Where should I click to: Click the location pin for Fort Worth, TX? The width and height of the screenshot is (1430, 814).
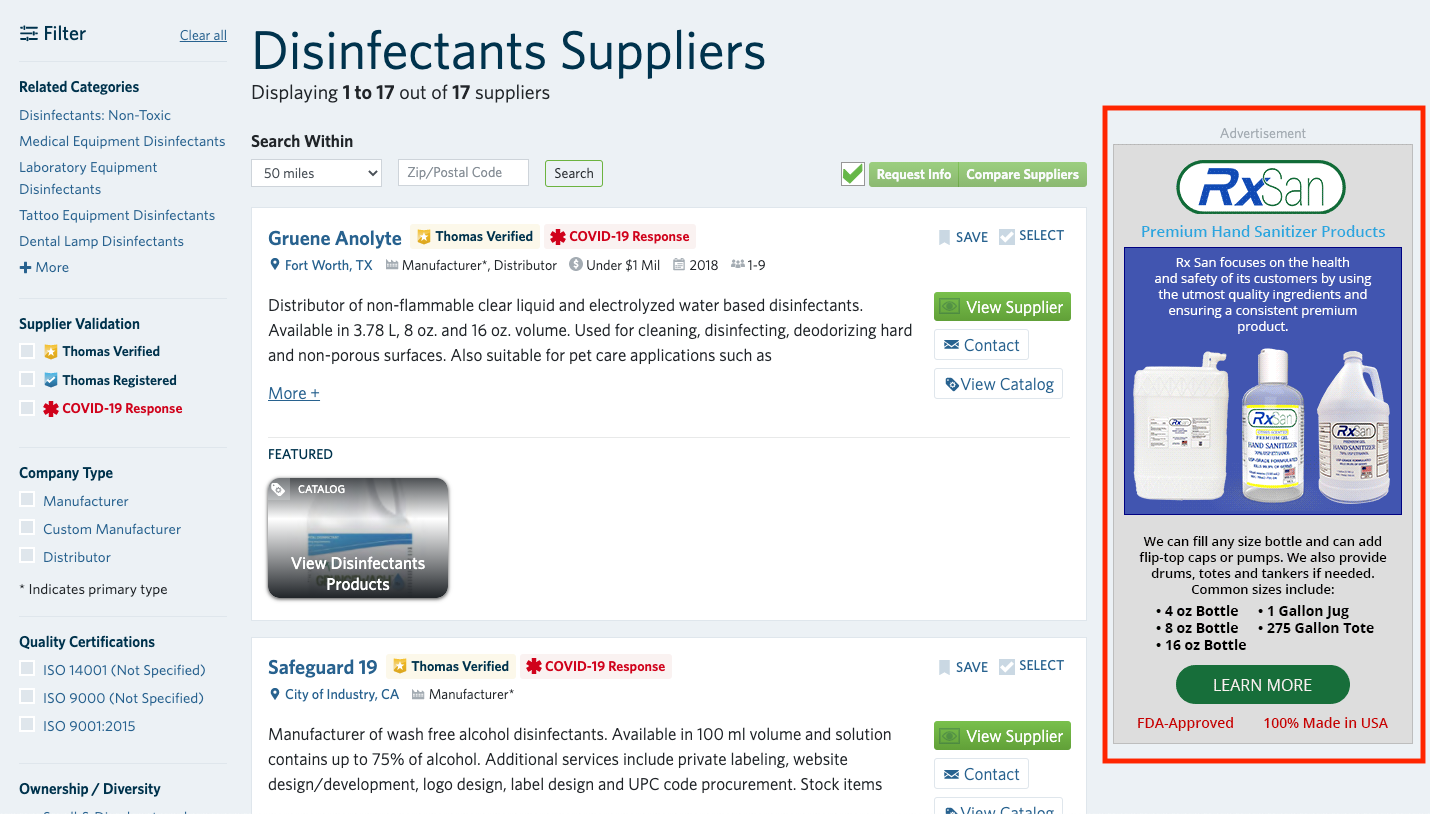pos(275,265)
